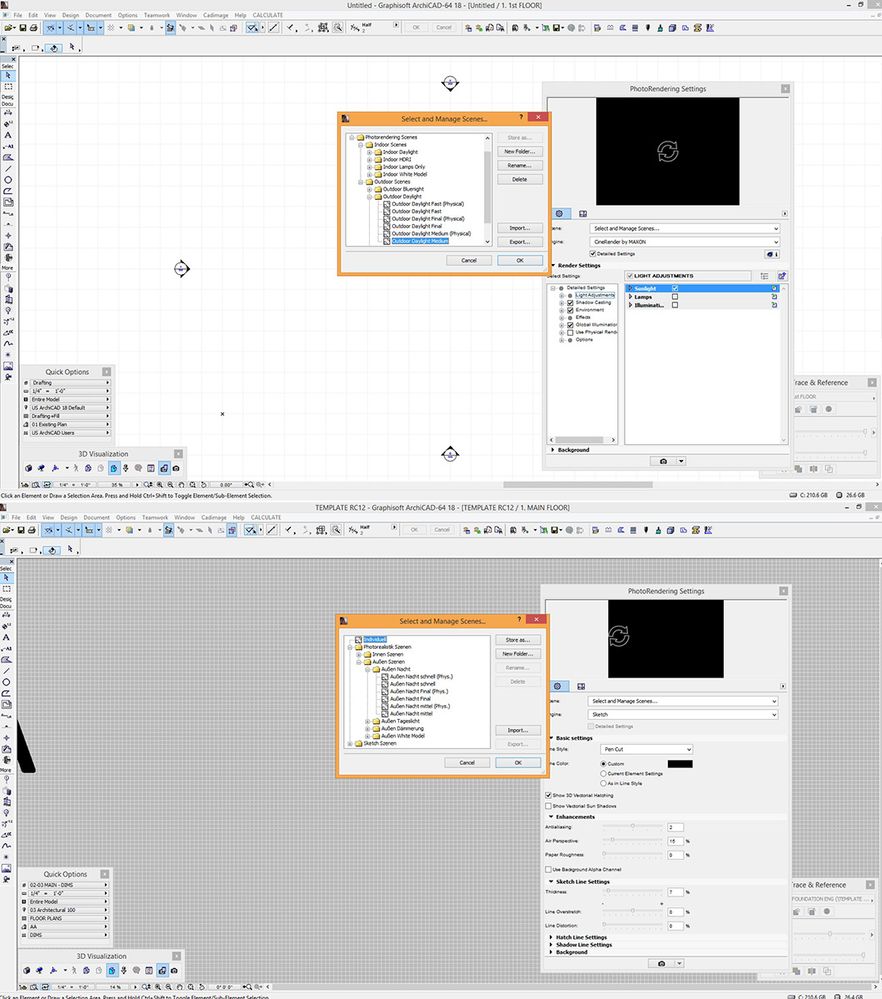This screenshot has width=882, height=999.
Task: Collapse Render Settings section in upper panel
Action: [553, 265]
